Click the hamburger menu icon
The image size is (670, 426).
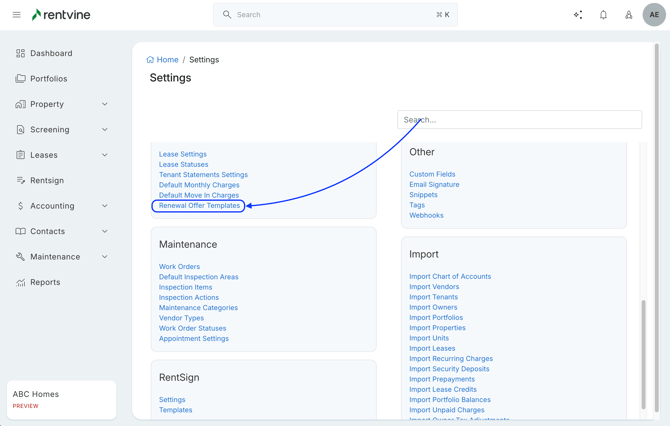click(16, 15)
